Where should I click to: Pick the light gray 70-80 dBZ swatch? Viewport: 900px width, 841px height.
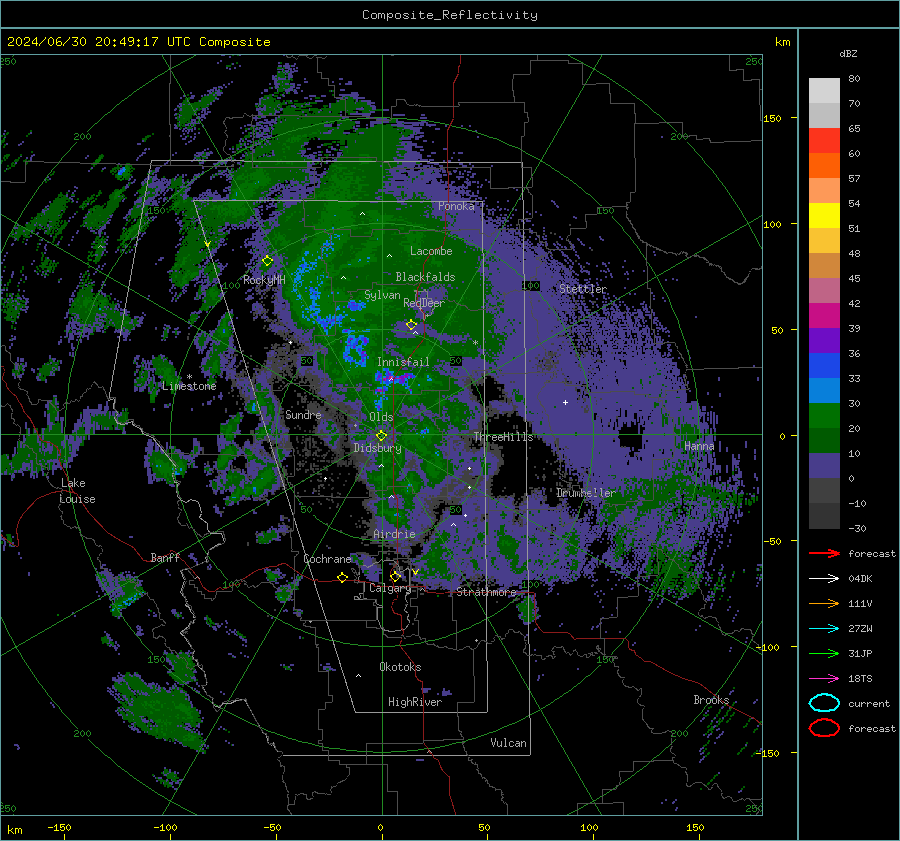824,91
